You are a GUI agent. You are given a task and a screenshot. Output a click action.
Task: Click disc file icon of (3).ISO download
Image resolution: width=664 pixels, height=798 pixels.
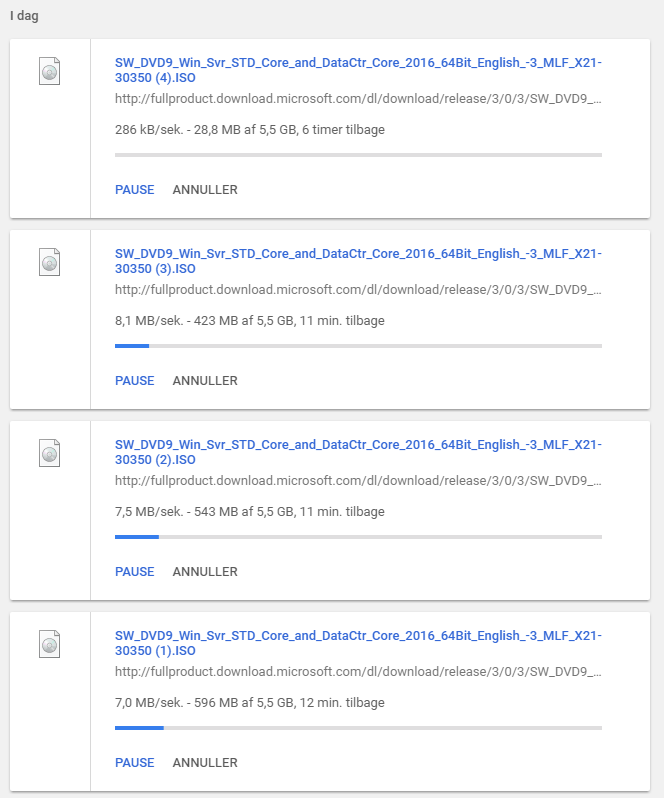click(x=49, y=262)
